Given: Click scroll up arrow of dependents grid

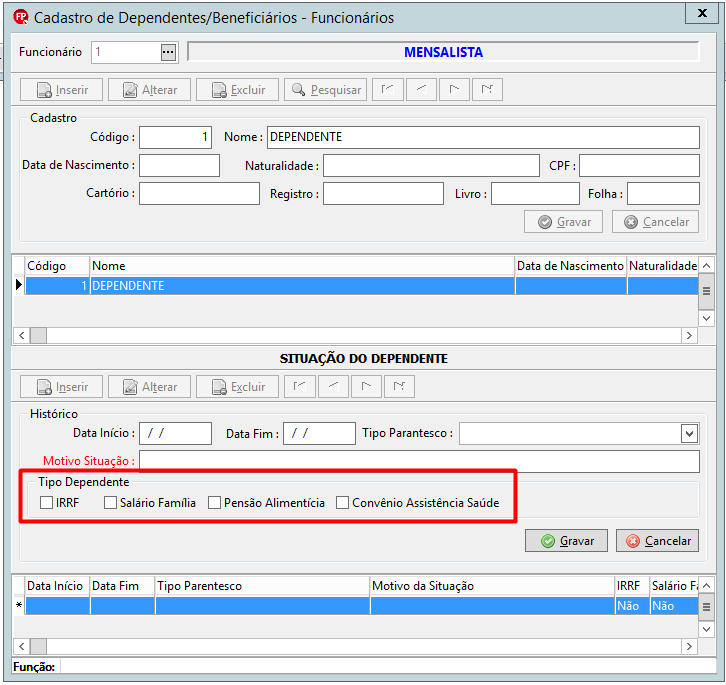Looking at the screenshot, I should click(706, 266).
